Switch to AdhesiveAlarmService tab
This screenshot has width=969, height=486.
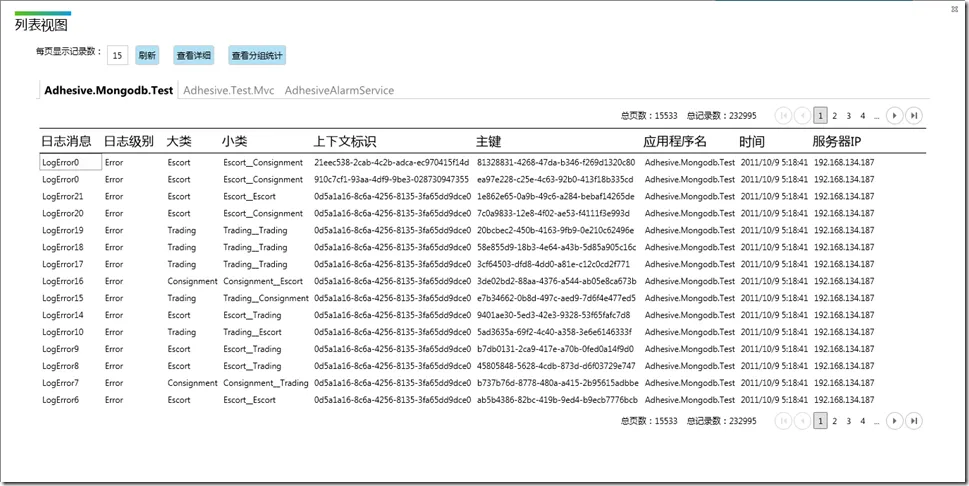(x=339, y=90)
